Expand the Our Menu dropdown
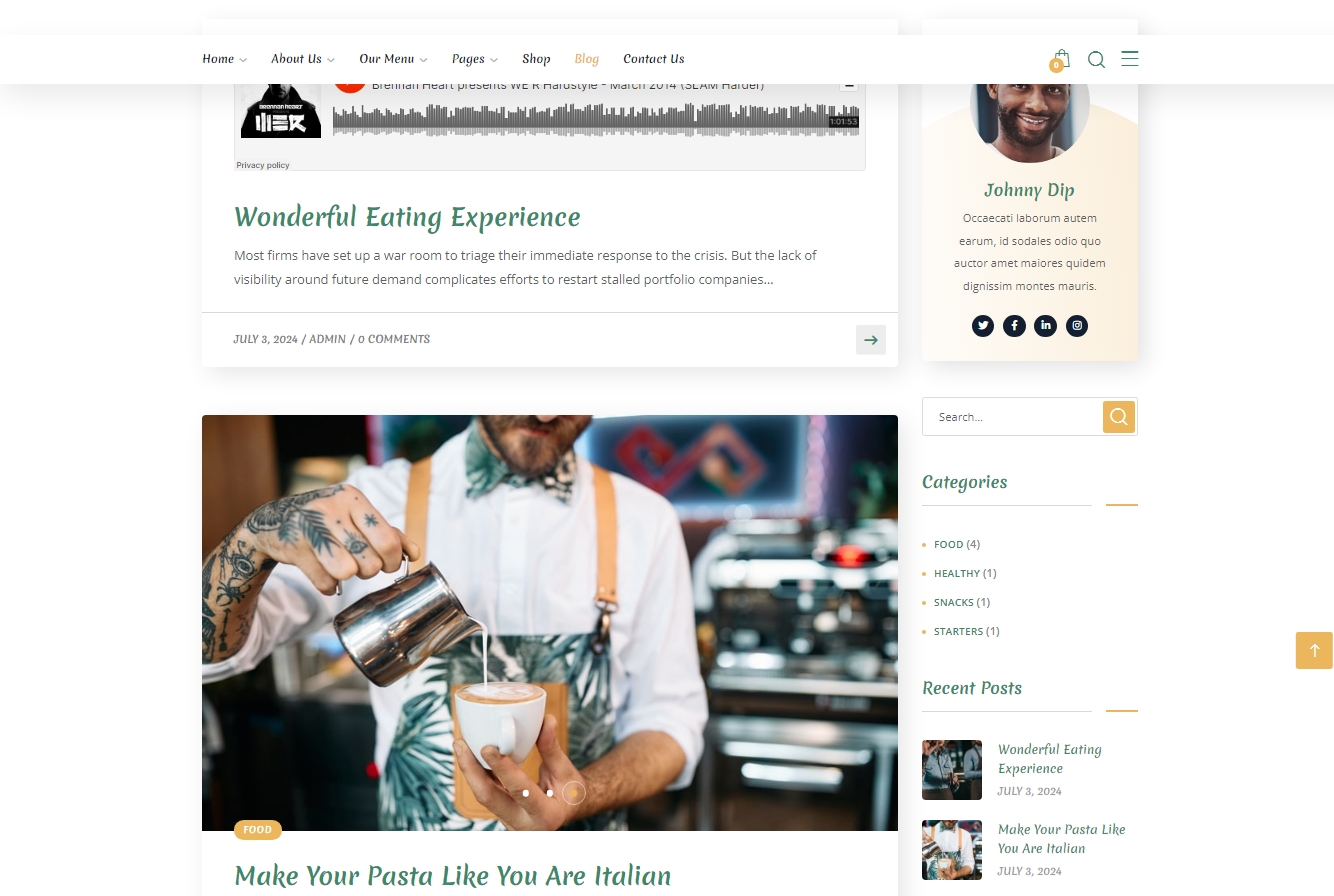Image resolution: width=1334 pixels, height=896 pixels. [x=393, y=59]
